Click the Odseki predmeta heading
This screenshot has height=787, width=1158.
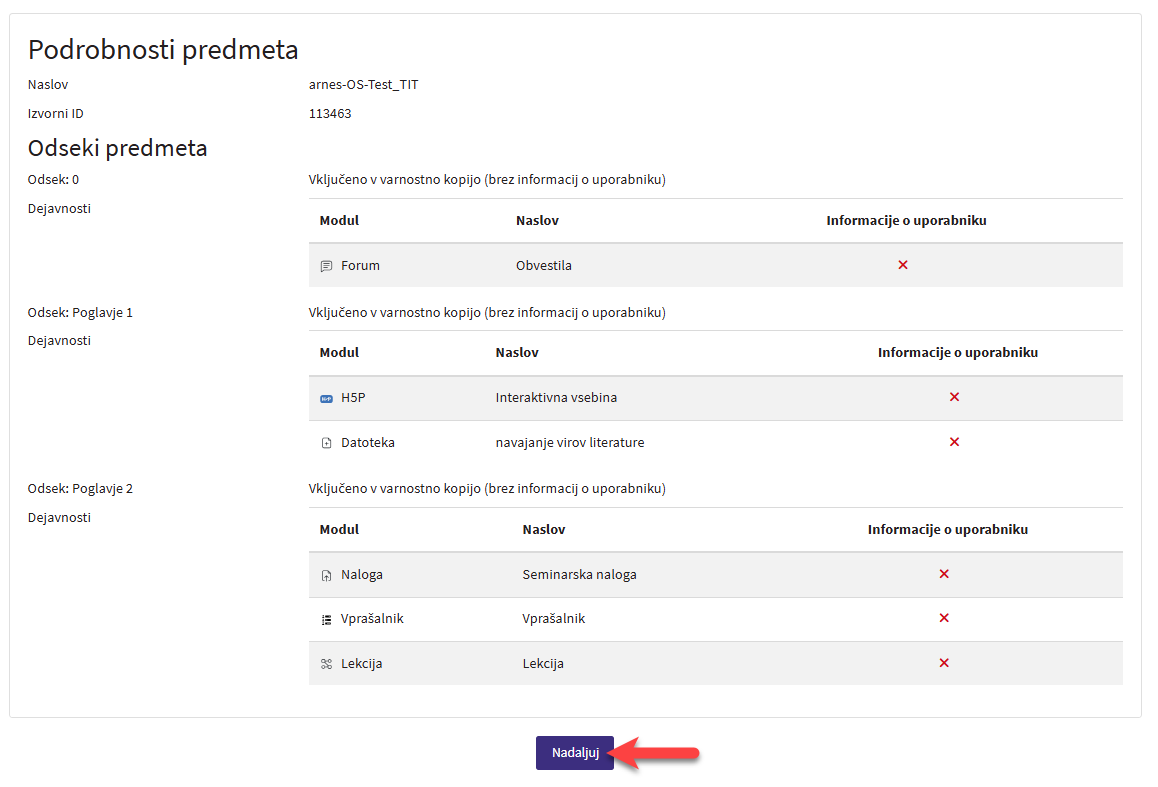coord(117,148)
